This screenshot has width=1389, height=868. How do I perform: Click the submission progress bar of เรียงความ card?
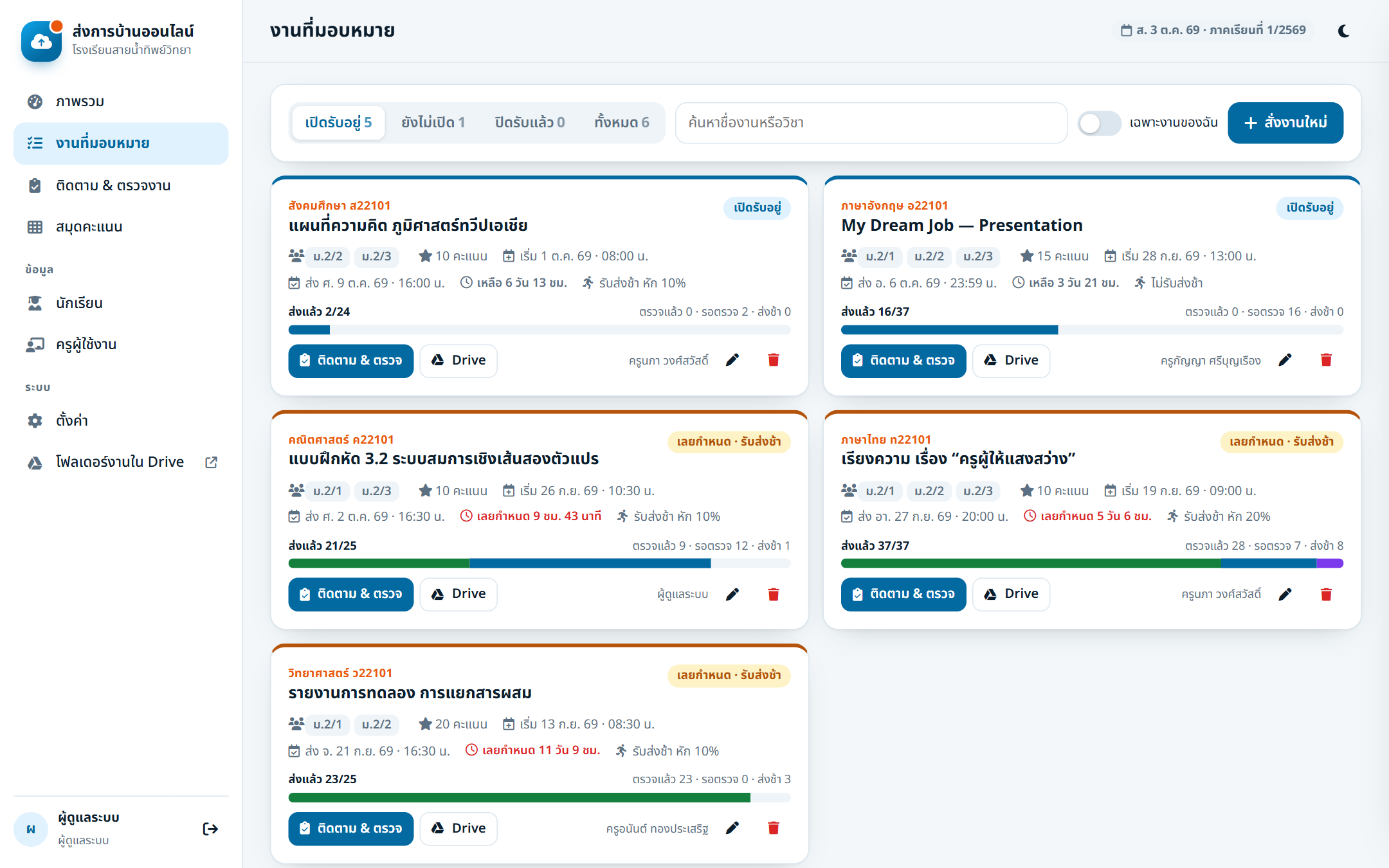1092,563
